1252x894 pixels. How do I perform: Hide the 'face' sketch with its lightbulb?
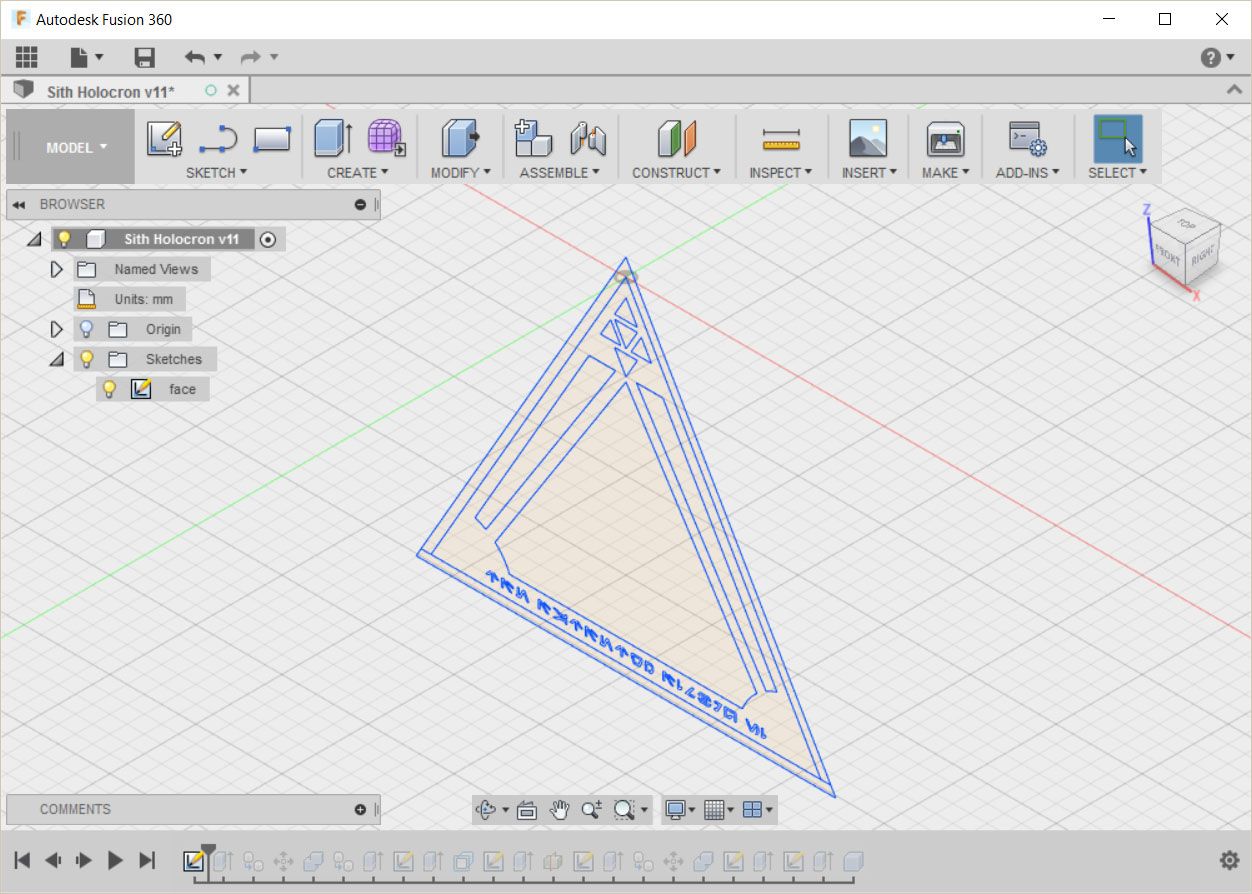pos(109,389)
